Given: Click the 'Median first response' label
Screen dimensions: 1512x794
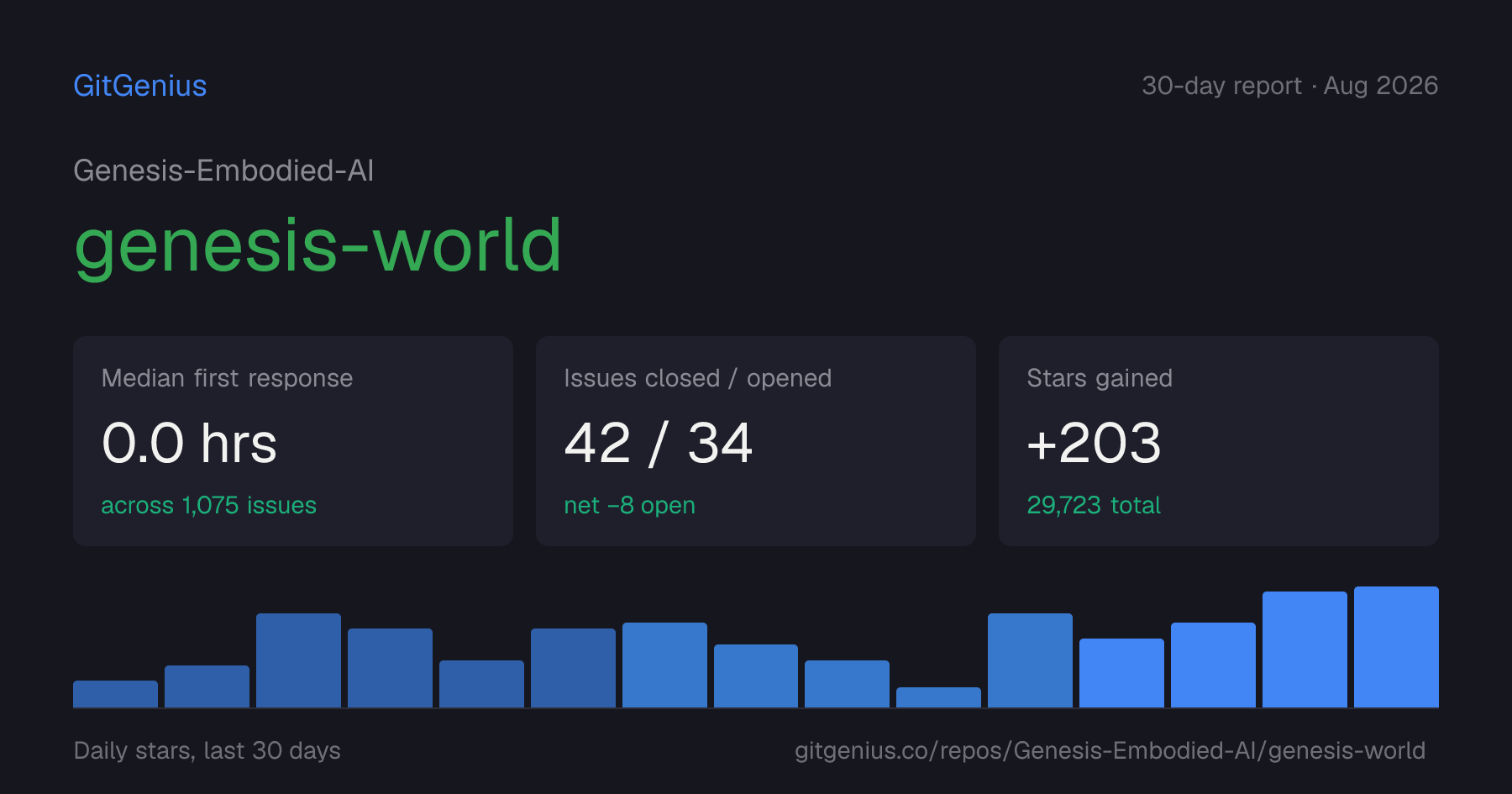Looking at the screenshot, I should point(227,378).
